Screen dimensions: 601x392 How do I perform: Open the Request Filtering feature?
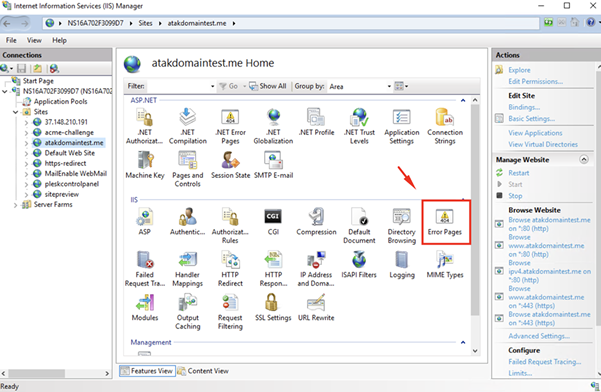pyautogui.click(x=230, y=312)
